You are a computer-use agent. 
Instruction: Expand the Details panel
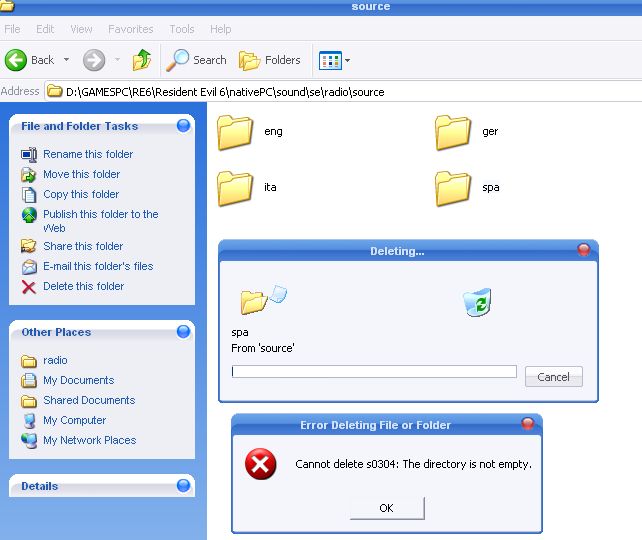[x=183, y=486]
